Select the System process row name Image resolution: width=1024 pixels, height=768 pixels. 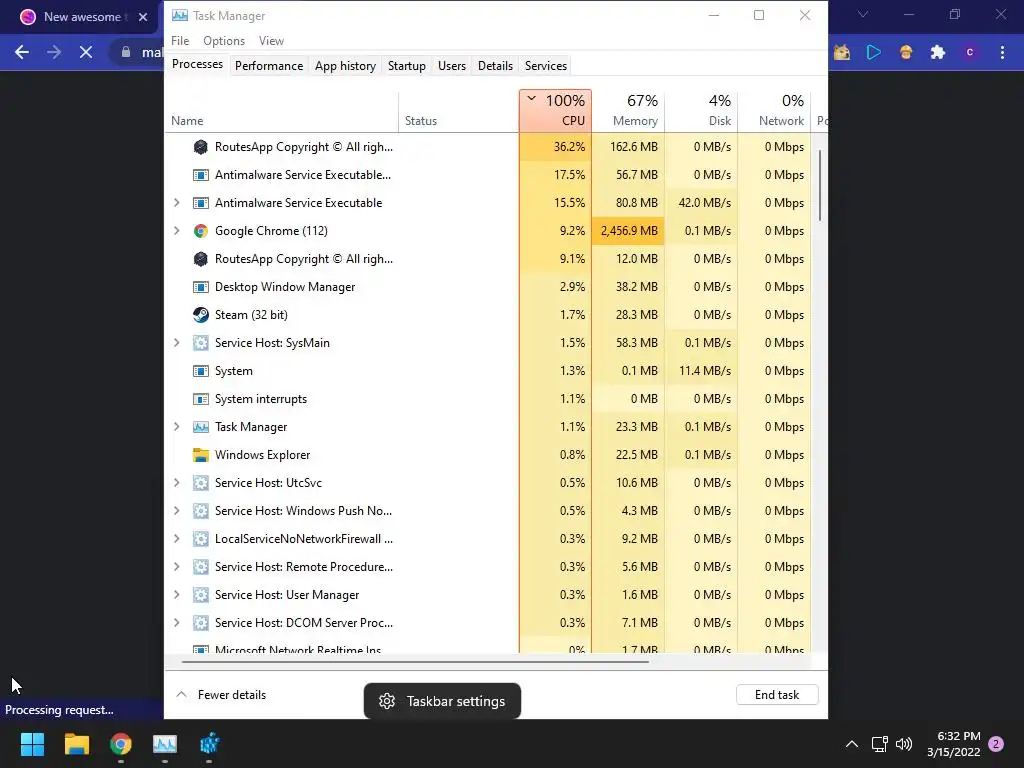coord(234,371)
